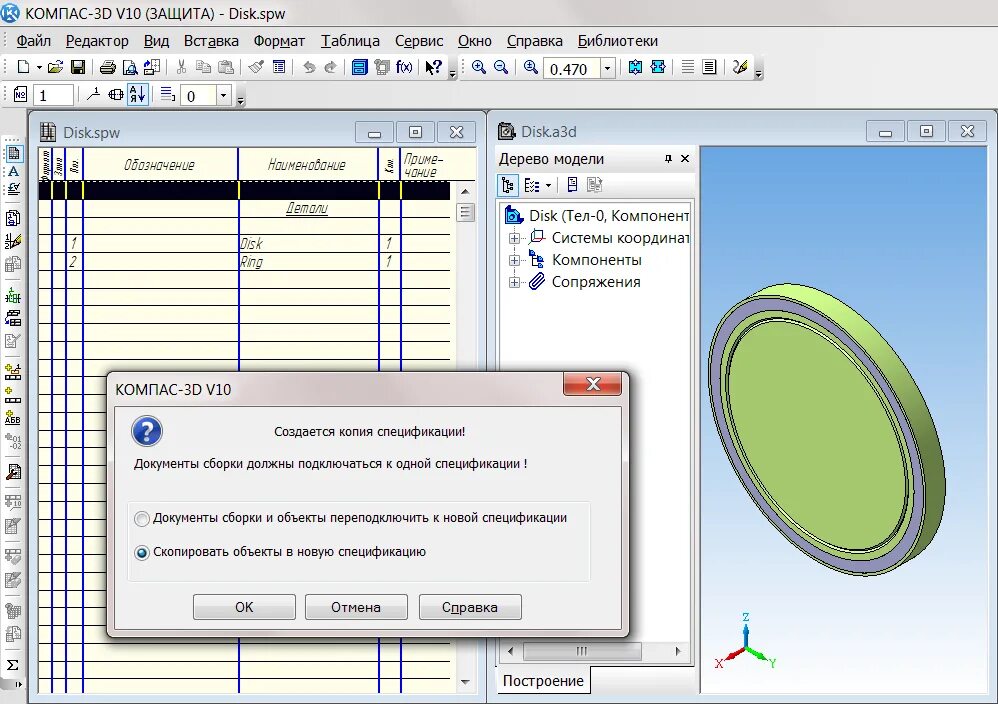This screenshot has height=704, width=998.
Task: Zoom in with the plus magnifier
Action: tap(479, 67)
